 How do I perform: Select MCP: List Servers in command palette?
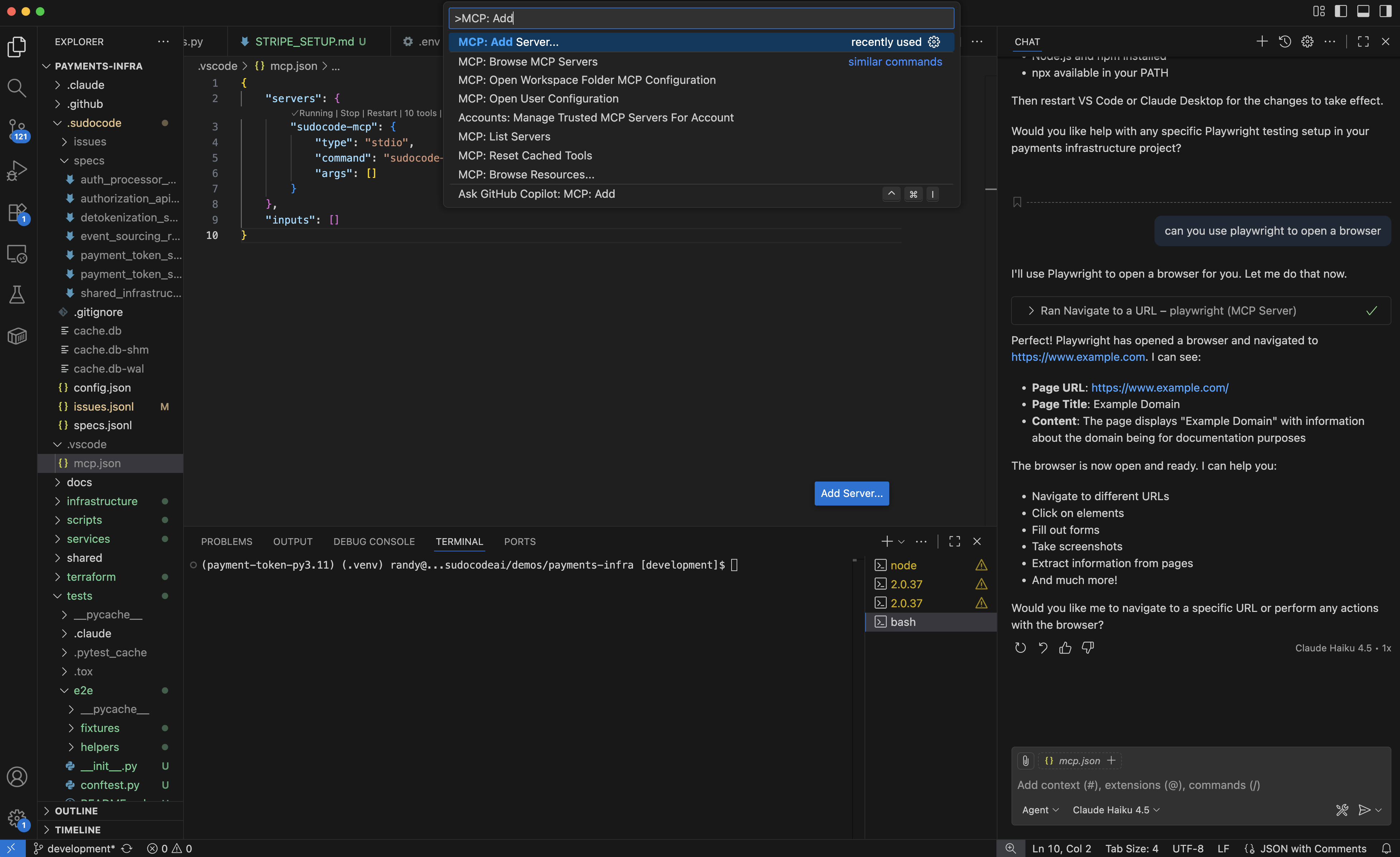pos(504,136)
